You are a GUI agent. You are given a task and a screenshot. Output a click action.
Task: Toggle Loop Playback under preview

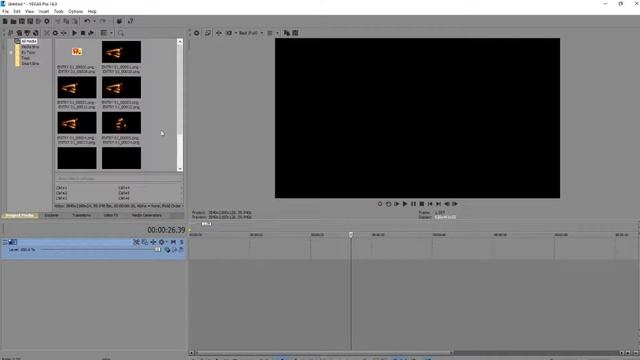point(388,204)
